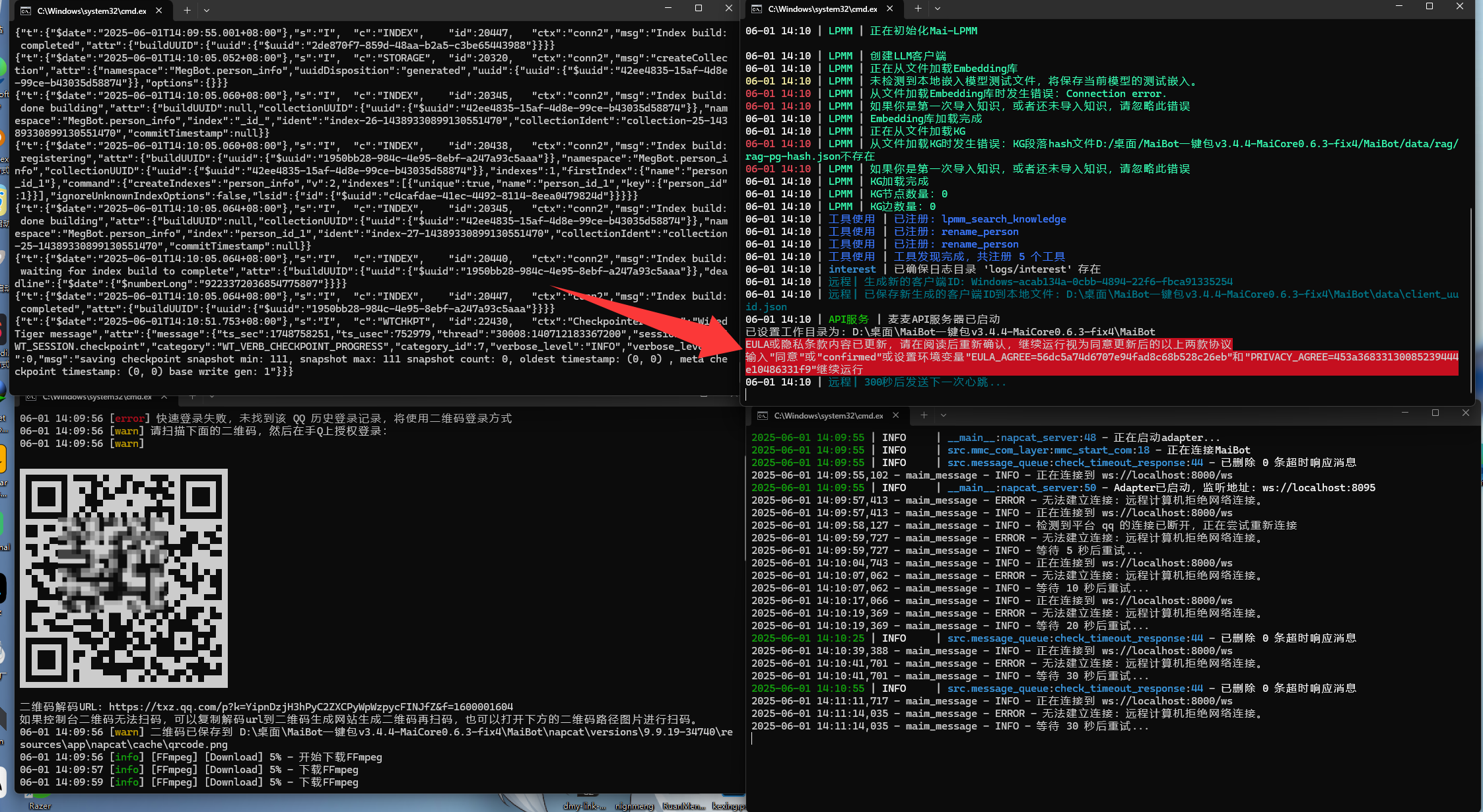Add a new tab in top-right cmd window
Screen dimensions: 1483x812
(918, 9)
